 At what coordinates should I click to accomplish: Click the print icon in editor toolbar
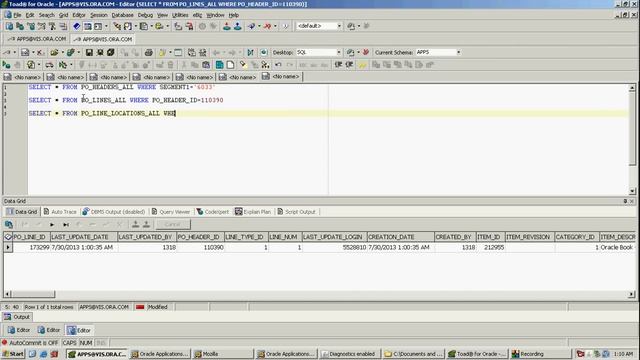149,52
